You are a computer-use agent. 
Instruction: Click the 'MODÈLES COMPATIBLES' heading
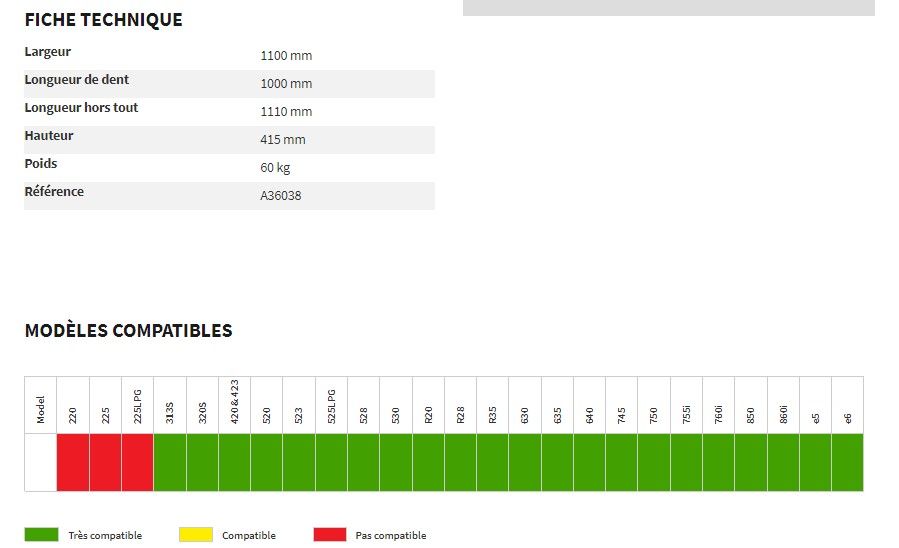[x=128, y=331]
